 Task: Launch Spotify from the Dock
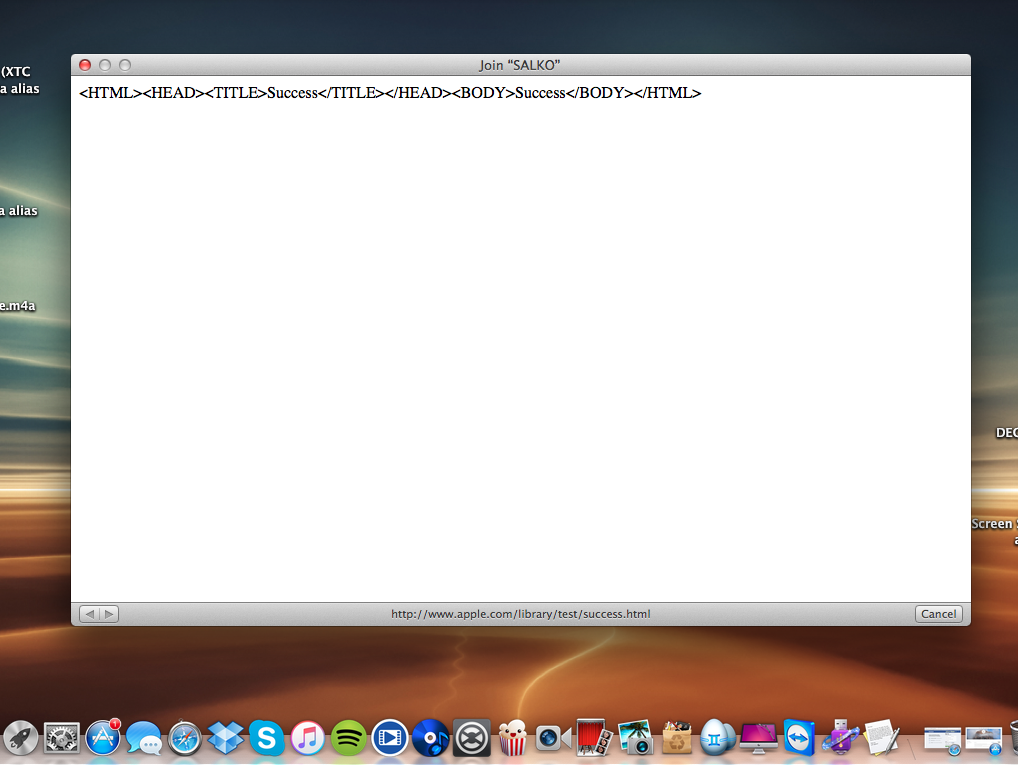pos(349,738)
